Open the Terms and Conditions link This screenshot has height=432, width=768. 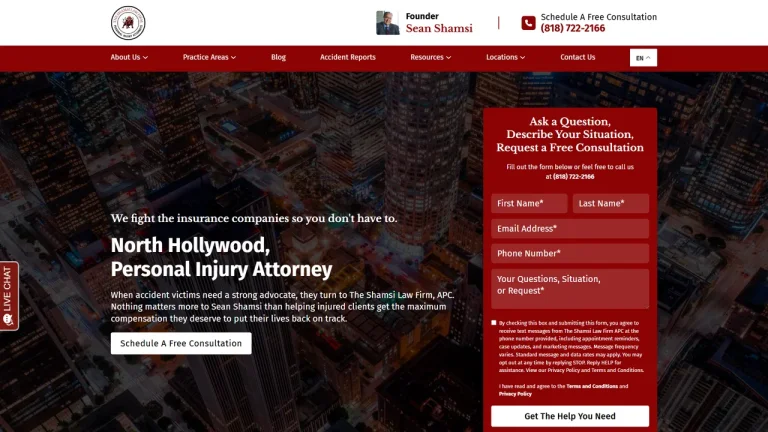tap(592, 386)
